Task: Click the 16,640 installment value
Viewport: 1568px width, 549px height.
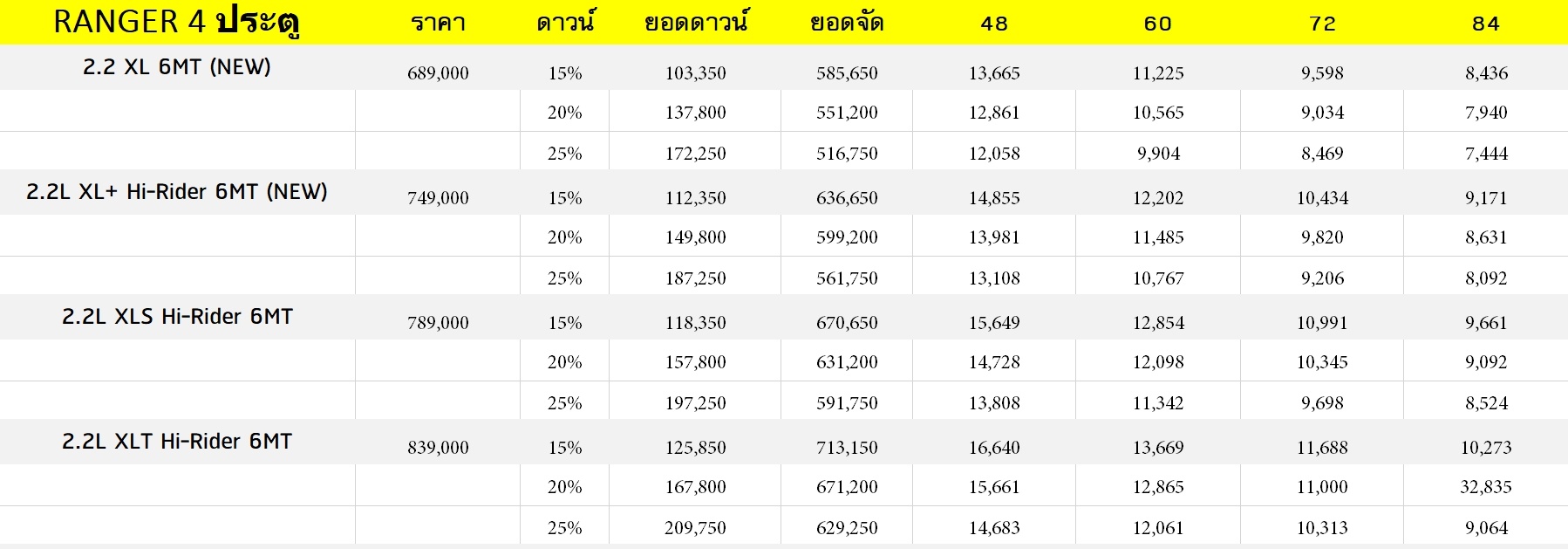Action: coord(994,448)
